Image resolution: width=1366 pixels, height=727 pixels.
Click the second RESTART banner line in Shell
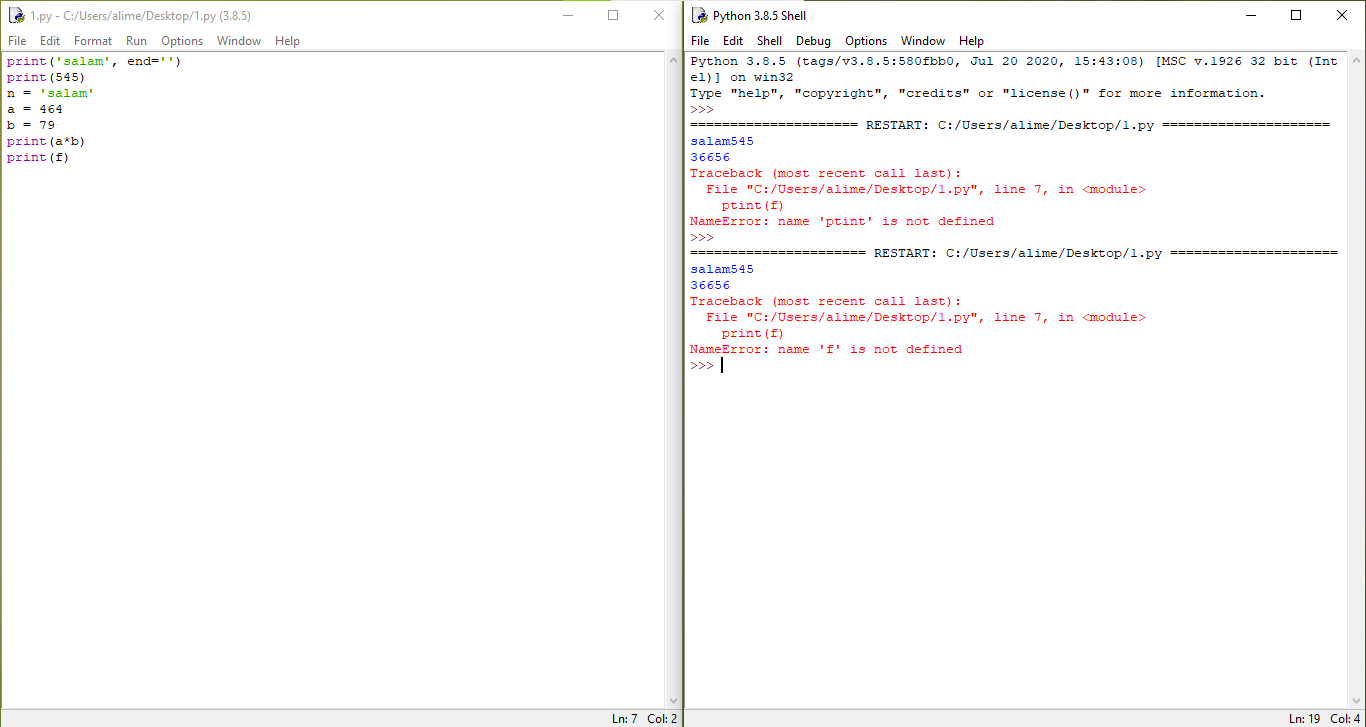coord(1014,253)
